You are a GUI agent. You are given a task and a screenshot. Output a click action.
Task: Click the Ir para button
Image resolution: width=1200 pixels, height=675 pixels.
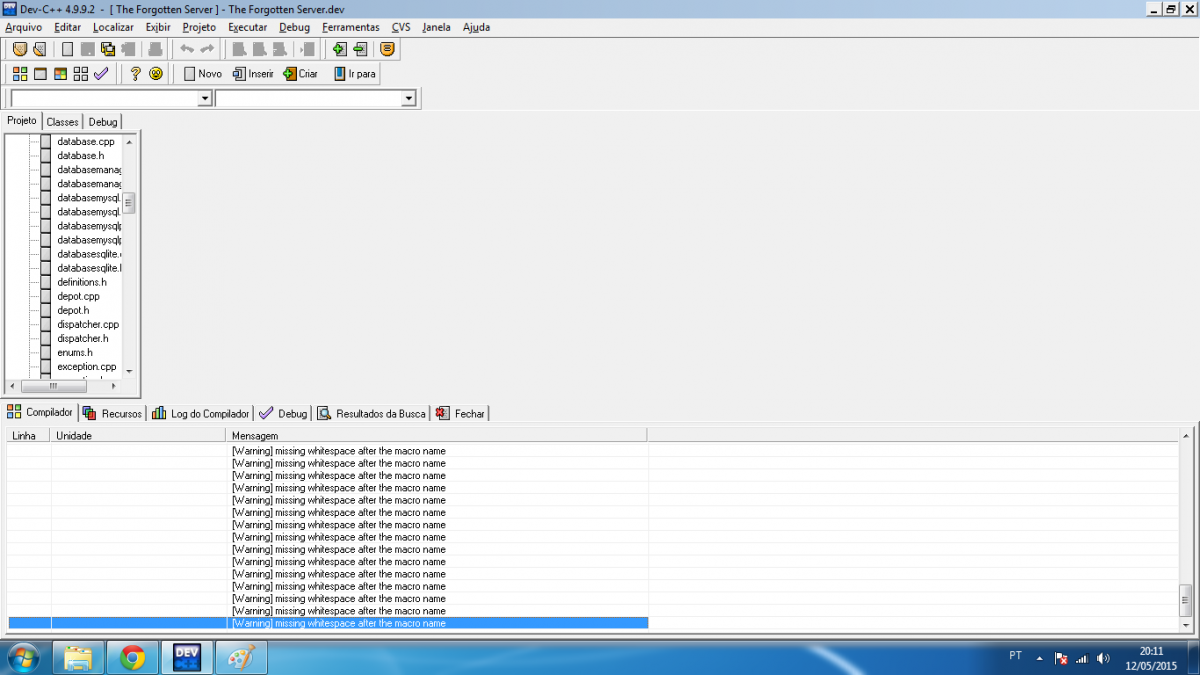(356, 74)
